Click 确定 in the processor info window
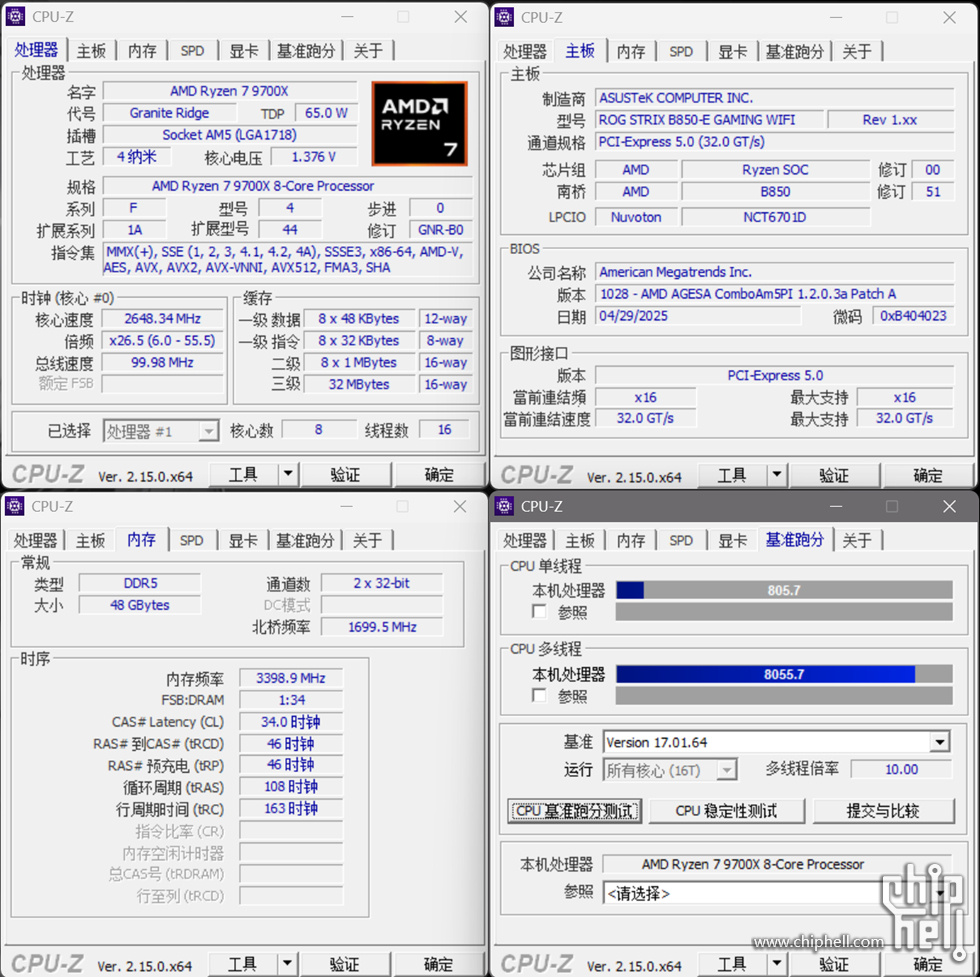Viewport: 980px width, 977px height. point(439,474)
